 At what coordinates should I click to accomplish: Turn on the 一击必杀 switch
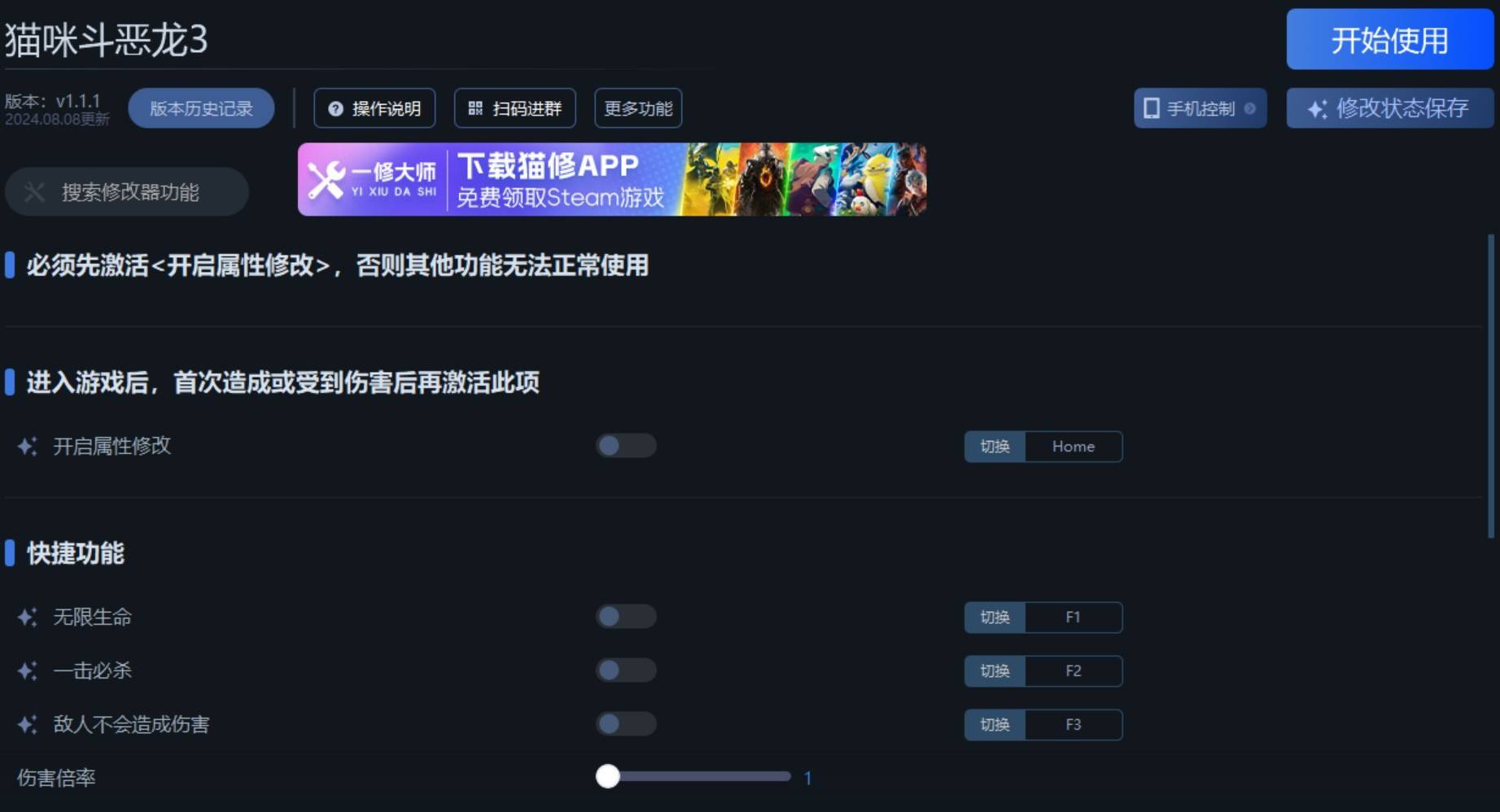626,670
